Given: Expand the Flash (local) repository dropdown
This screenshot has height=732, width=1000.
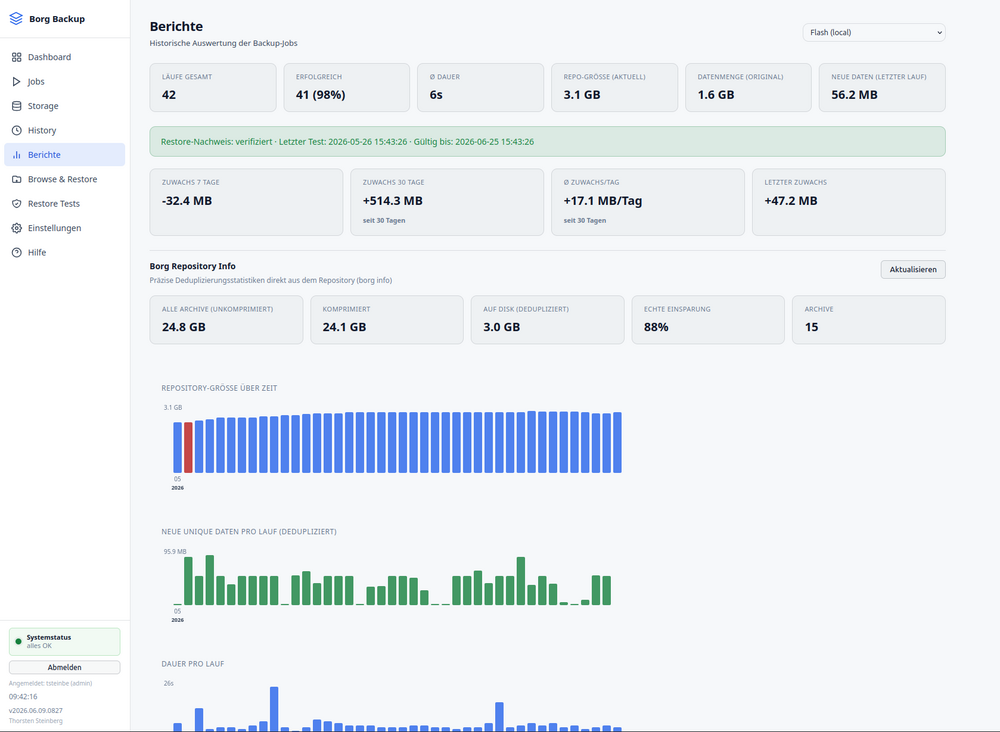Looking at the screenshot, I should pos(874,33).
